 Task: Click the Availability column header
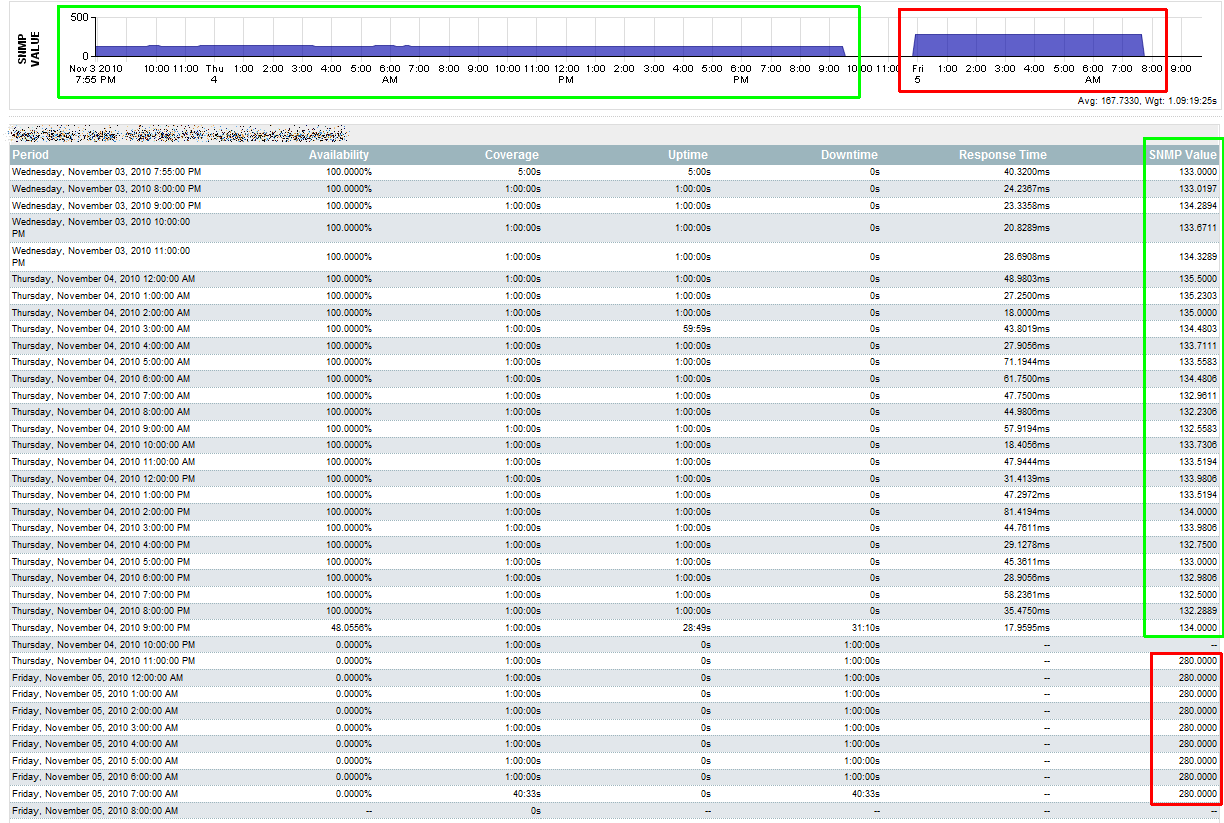339,155
